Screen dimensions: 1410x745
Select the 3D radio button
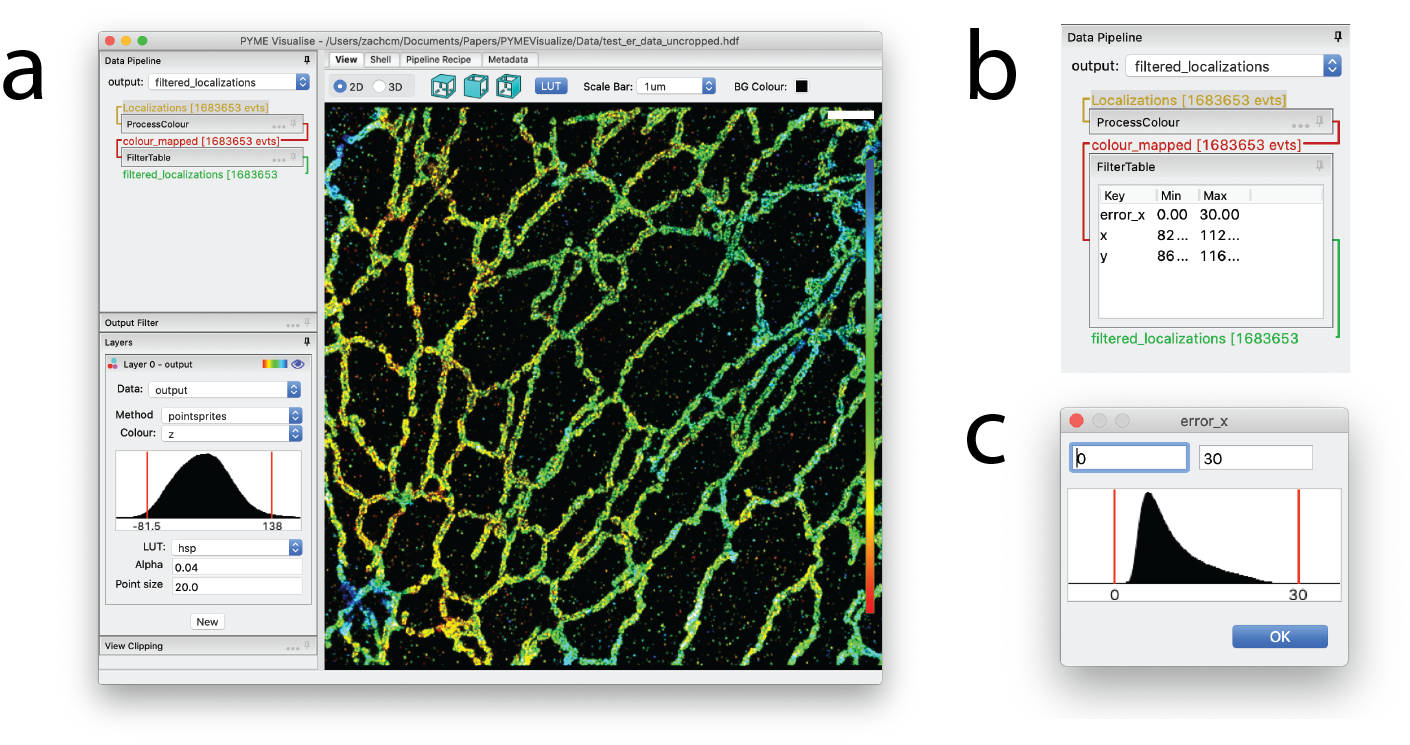(379, 87)
